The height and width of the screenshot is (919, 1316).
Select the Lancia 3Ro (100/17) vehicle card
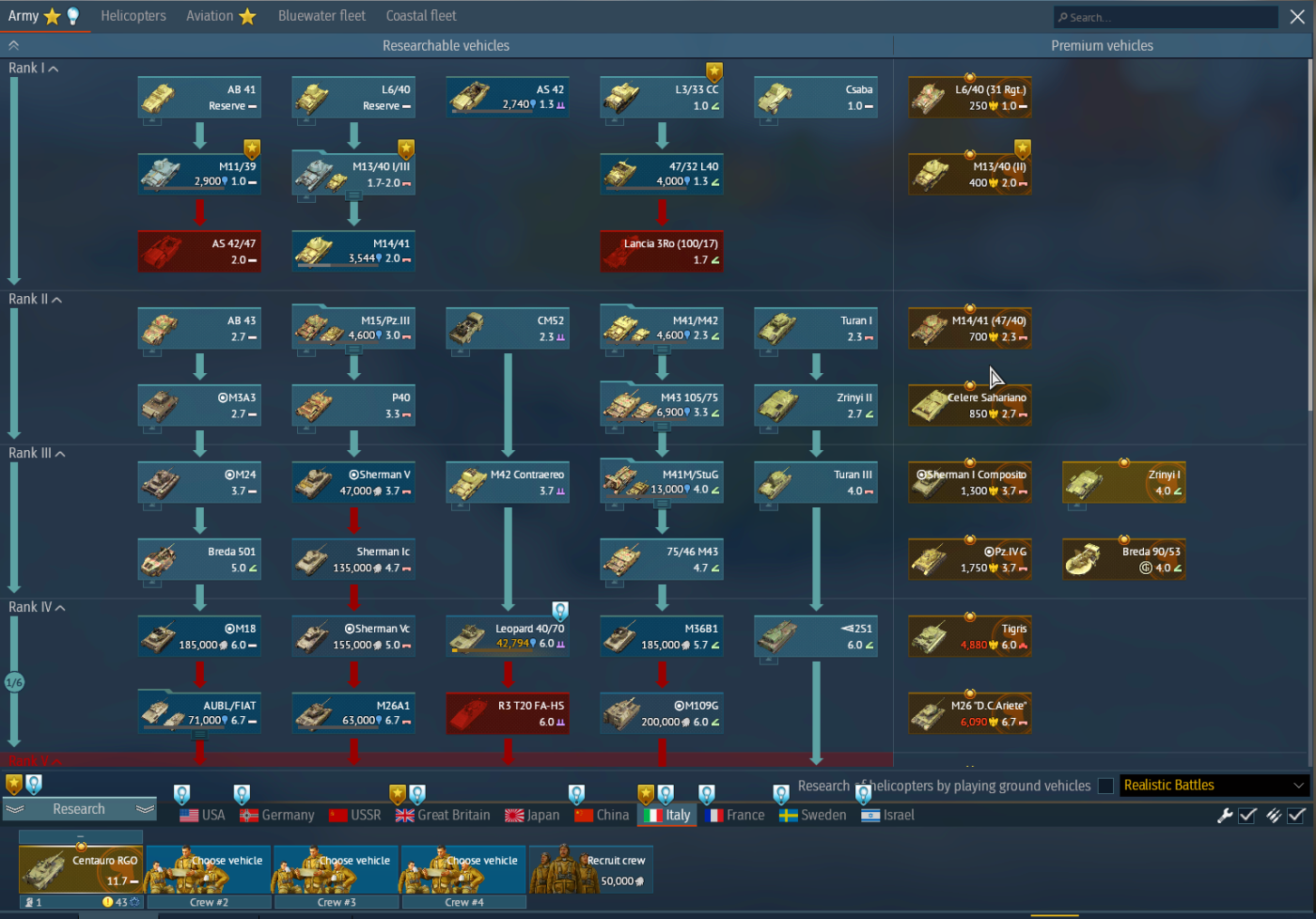pyautogui.click(x=662, y=251)
